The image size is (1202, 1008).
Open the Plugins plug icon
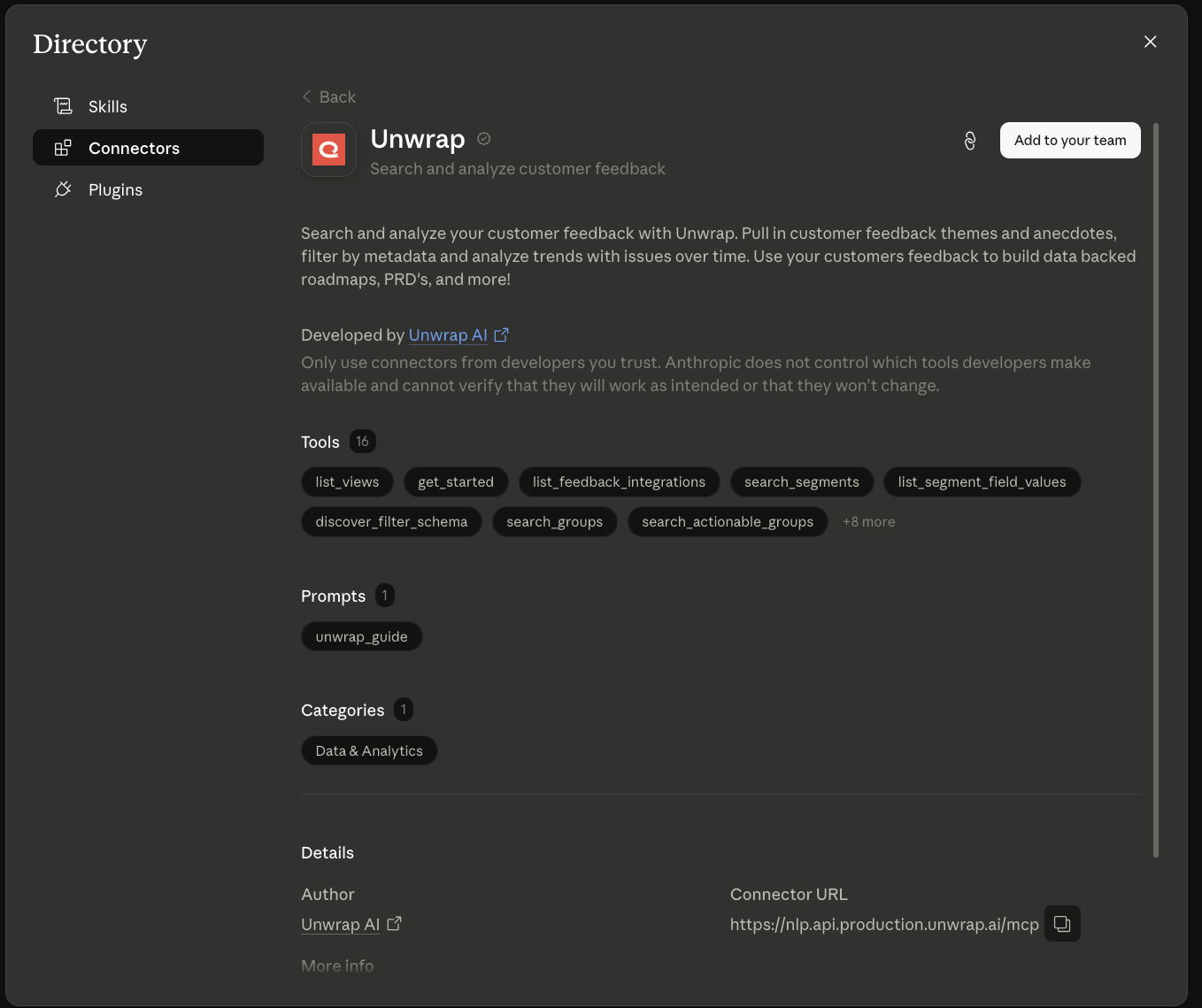point(63,189)
